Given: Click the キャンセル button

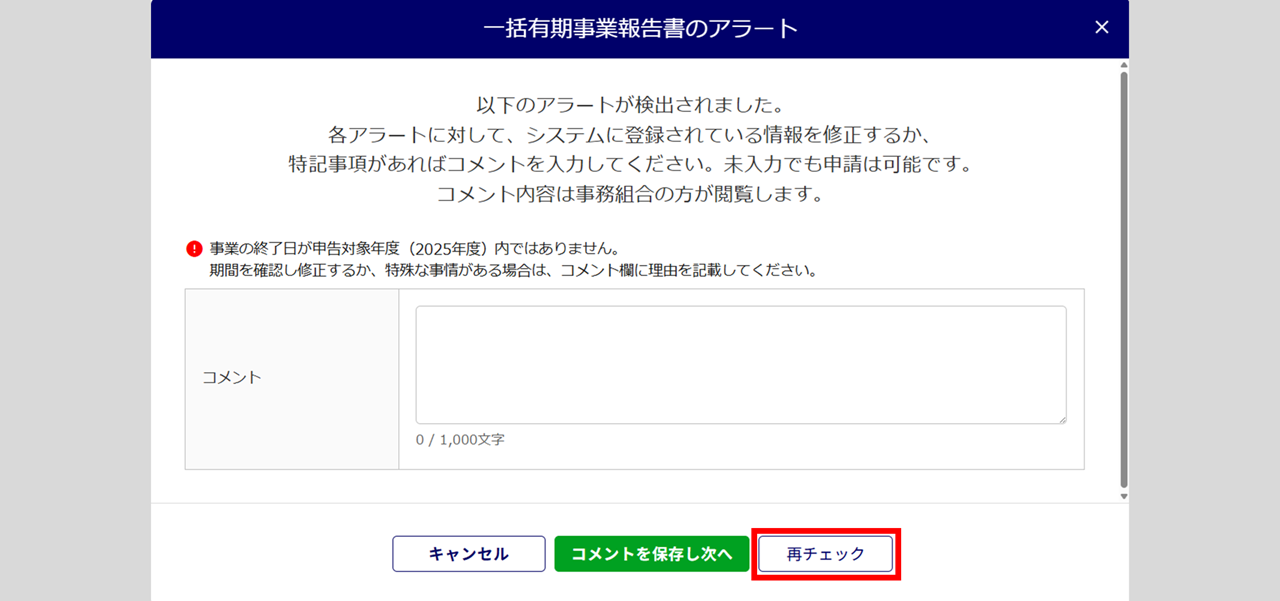Looking at the screenshot, I should click(469, 554).
